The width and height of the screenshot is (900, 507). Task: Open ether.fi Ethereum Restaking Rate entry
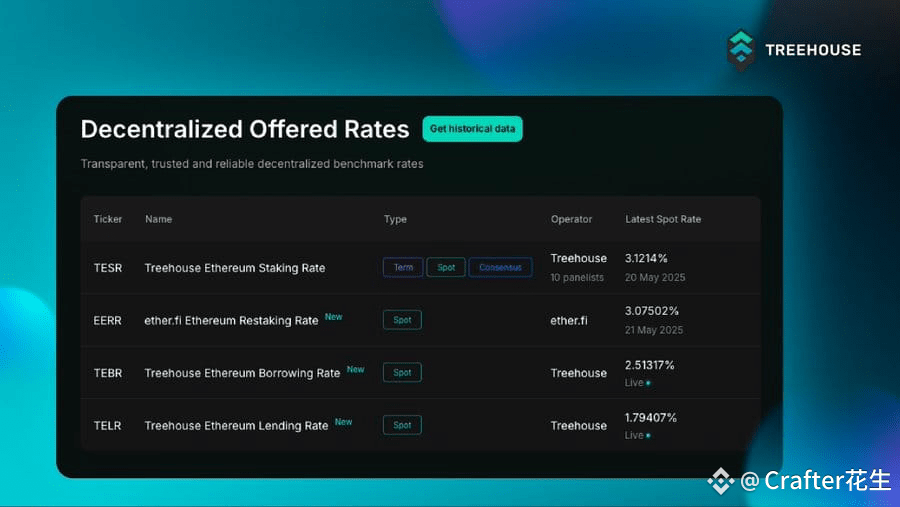(231, 320)
